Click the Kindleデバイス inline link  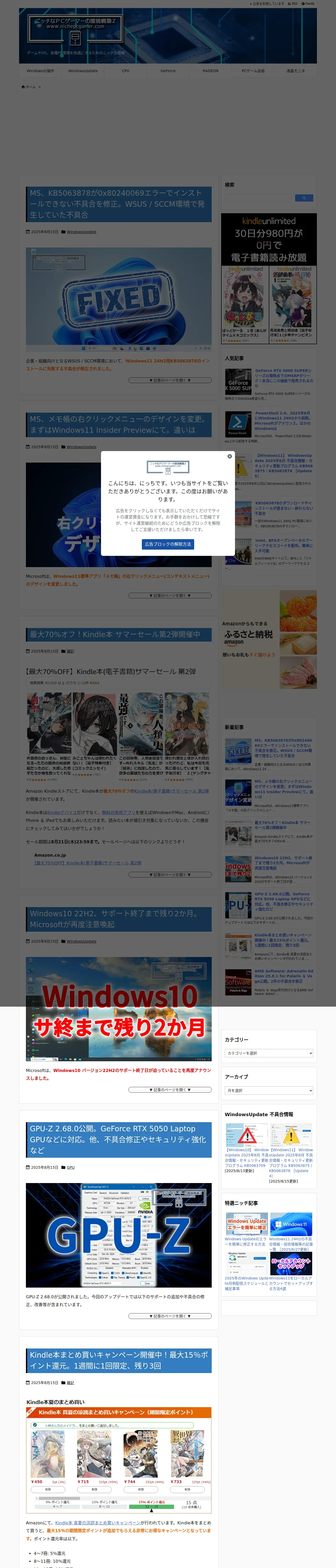[x=62, y=812]
